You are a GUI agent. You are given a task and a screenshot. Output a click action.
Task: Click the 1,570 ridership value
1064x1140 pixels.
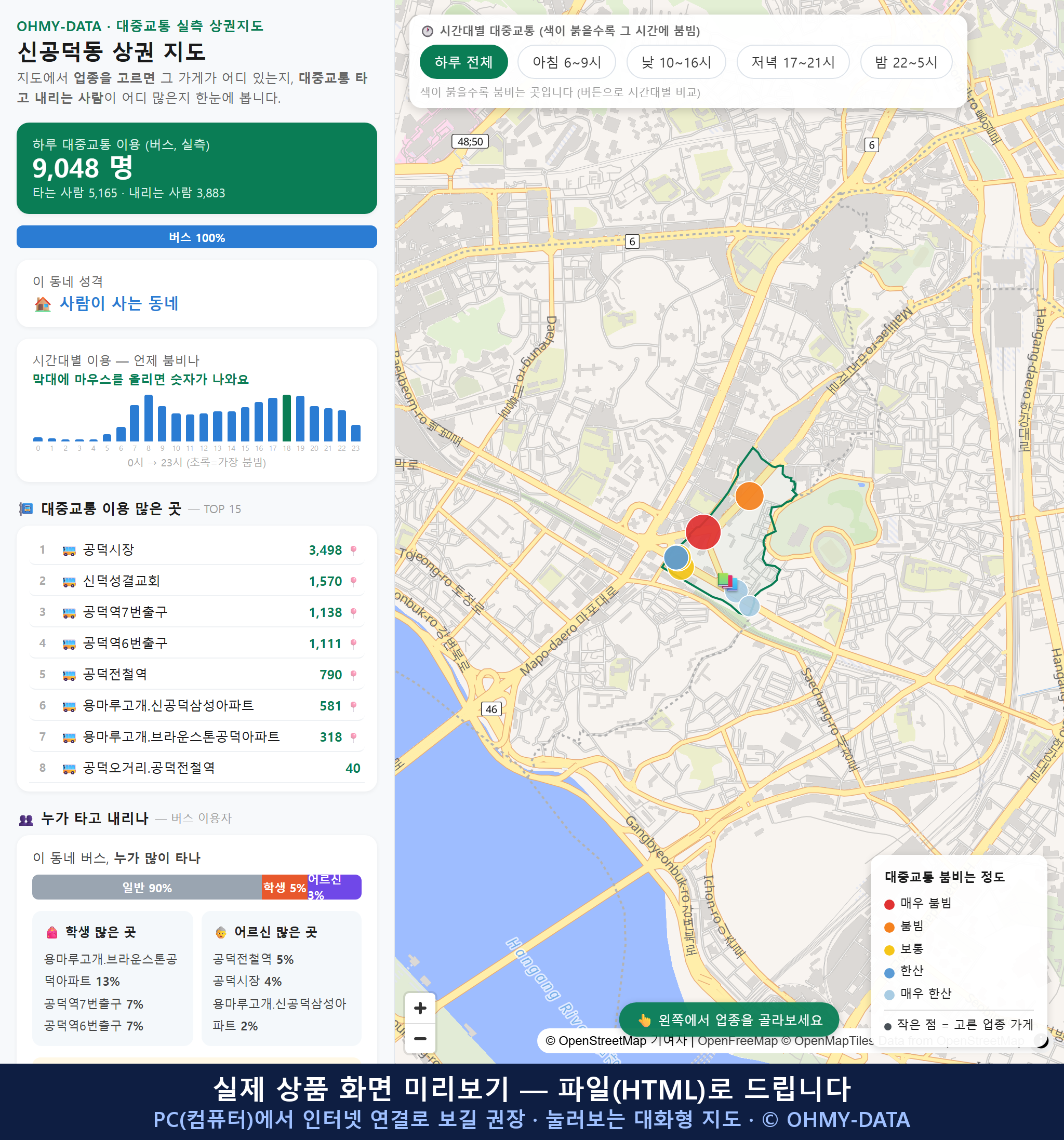(325, 582)
